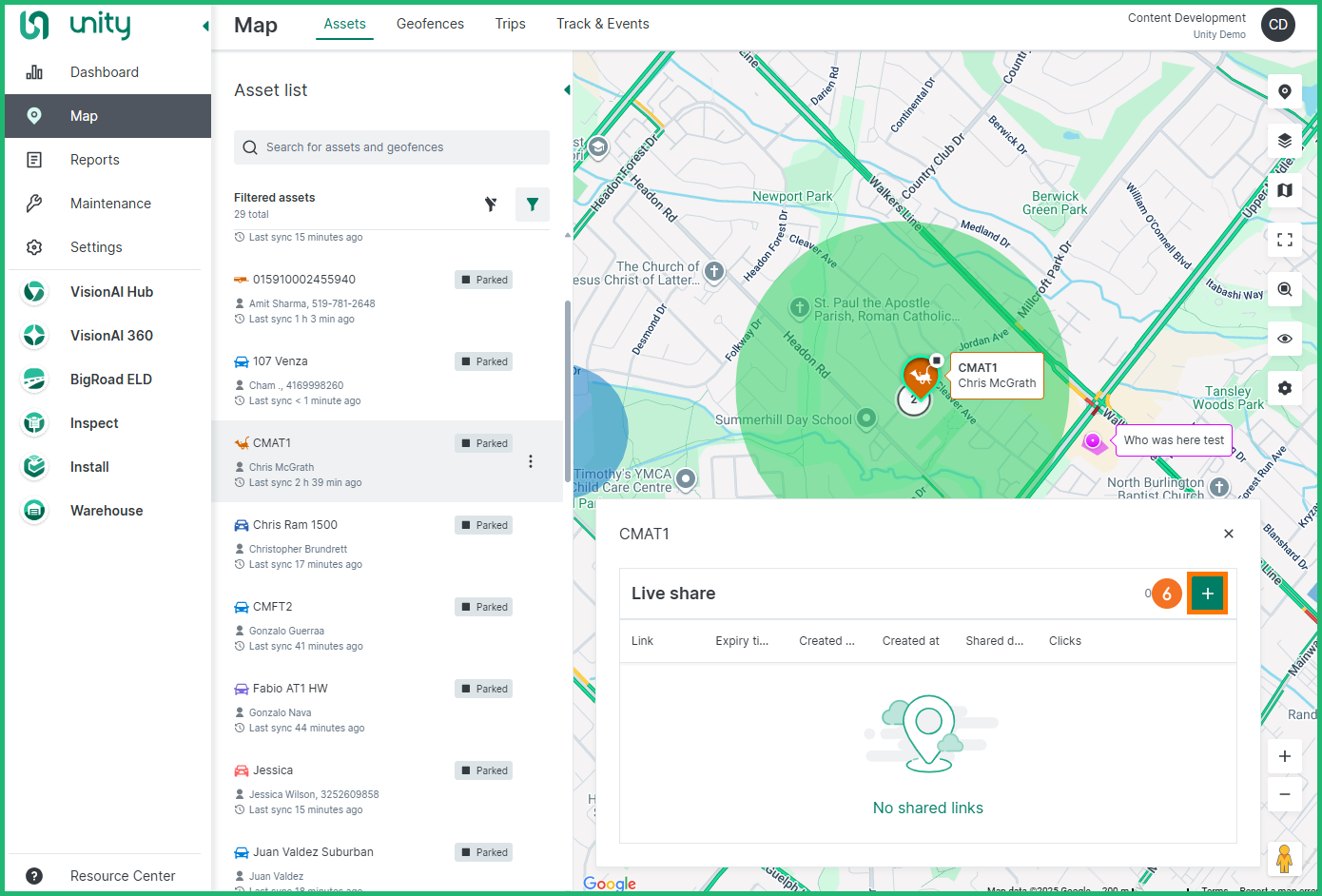Collapse the left navigation sidebar arrow

coord(205,27)
